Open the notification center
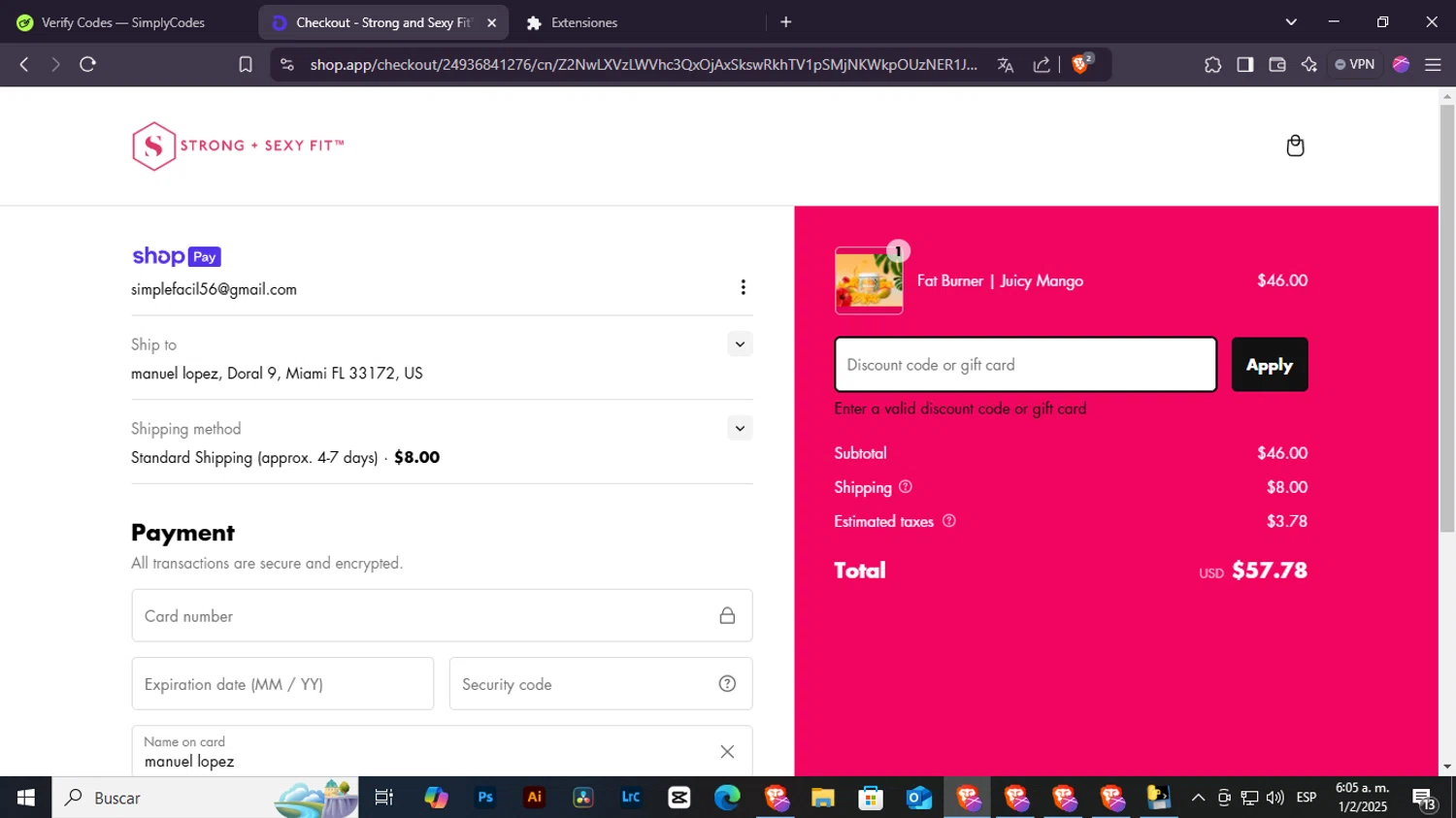 [x=1424, y=799]
